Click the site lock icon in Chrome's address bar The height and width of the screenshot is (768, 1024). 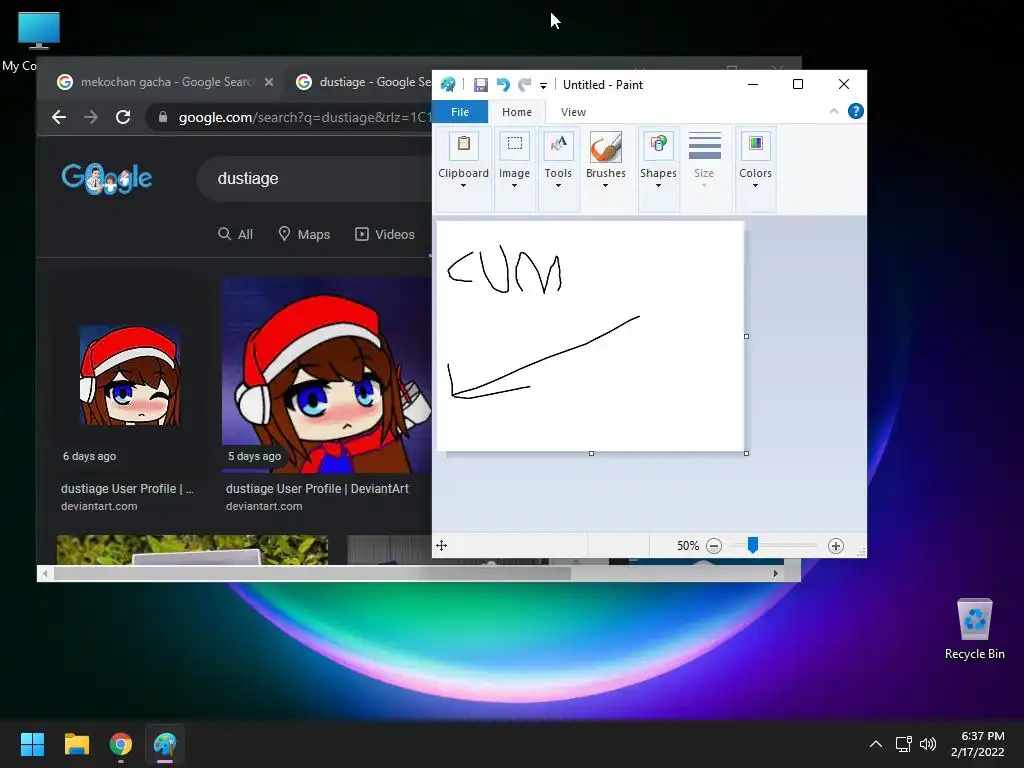click(x=163, y=117)
